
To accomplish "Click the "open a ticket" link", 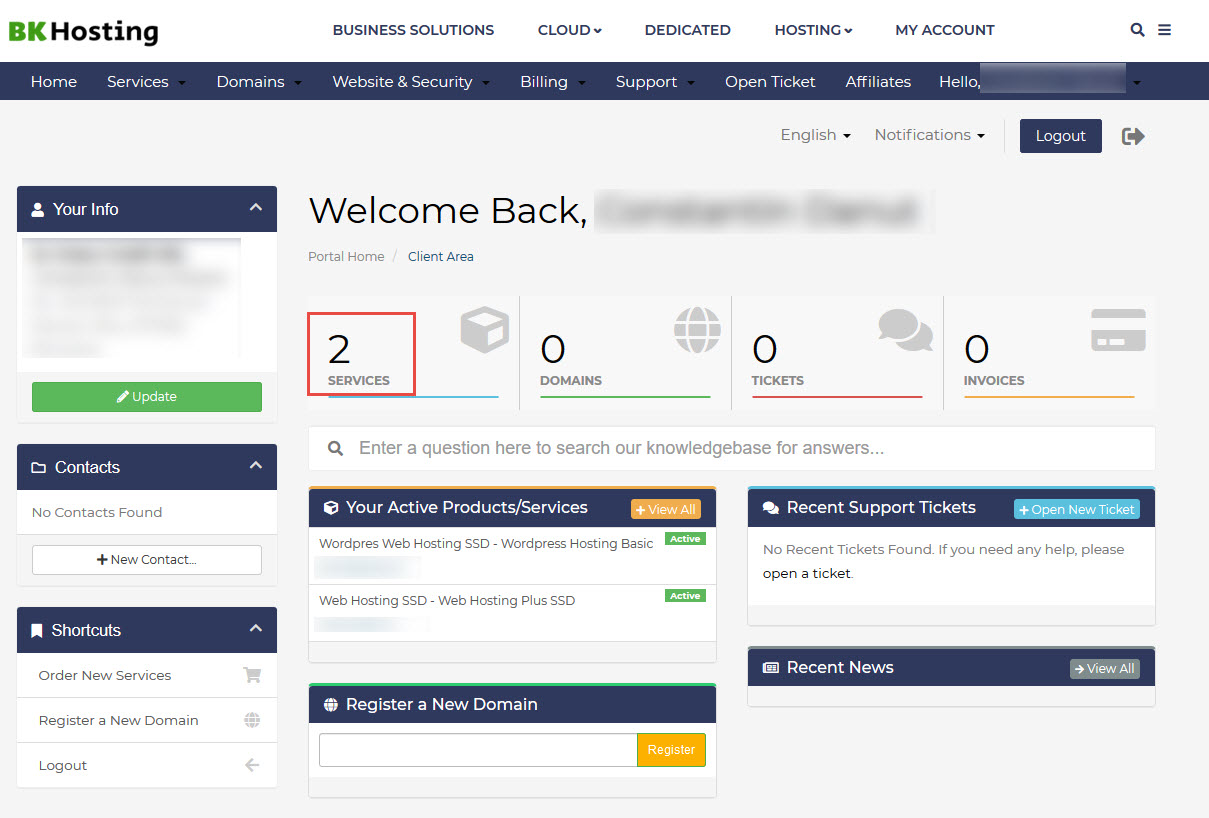I will click(x=807, y=574).
